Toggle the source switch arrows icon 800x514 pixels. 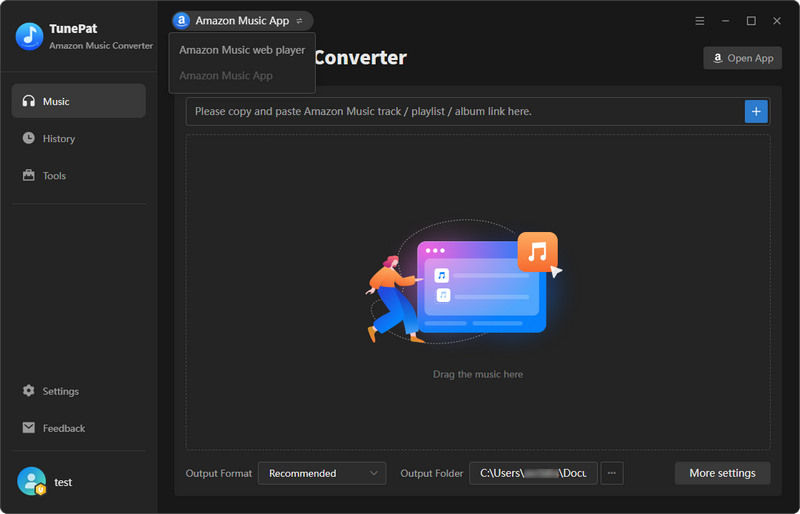pos(299,21)
